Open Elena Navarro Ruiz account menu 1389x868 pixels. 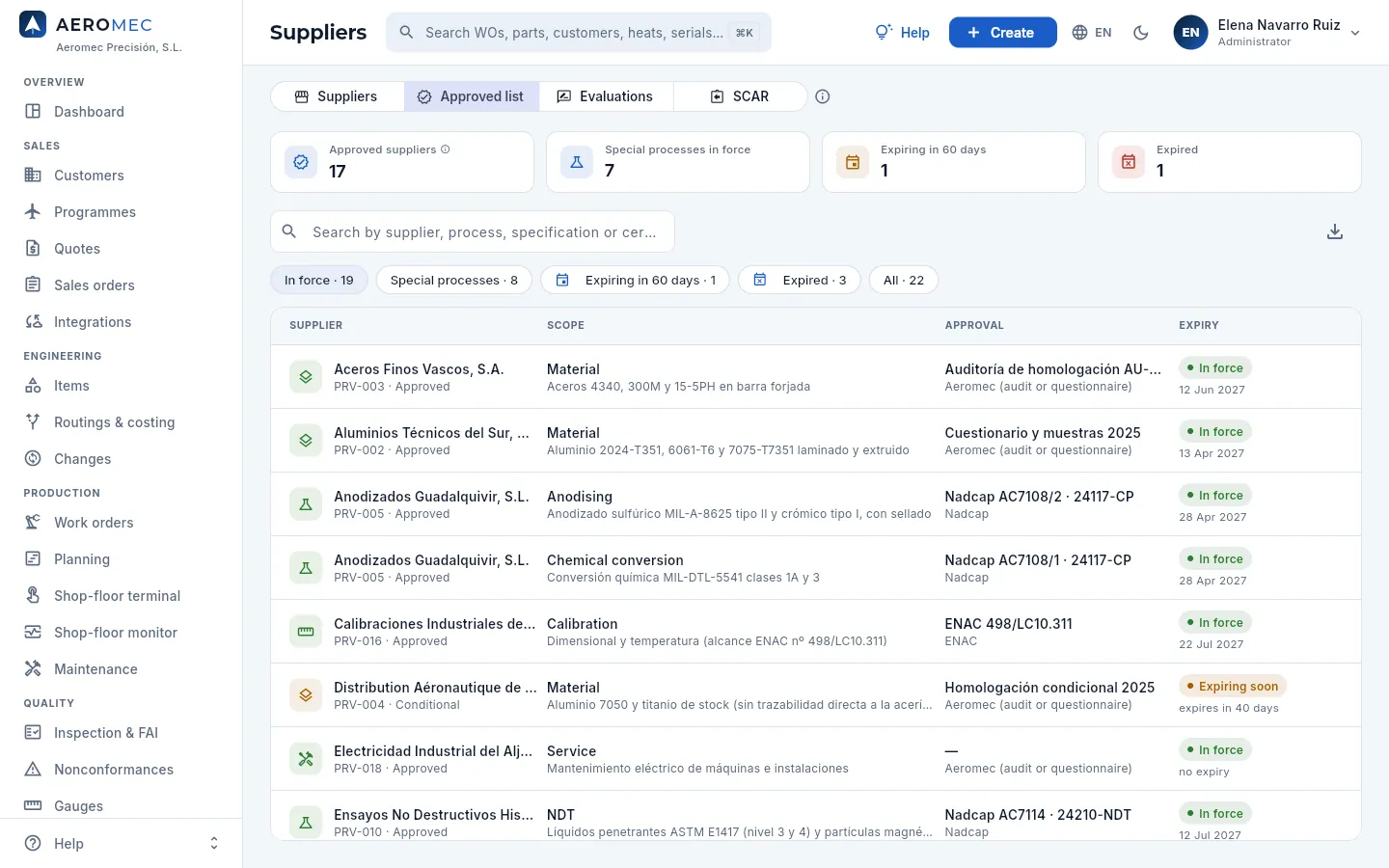coord(1267,33)
